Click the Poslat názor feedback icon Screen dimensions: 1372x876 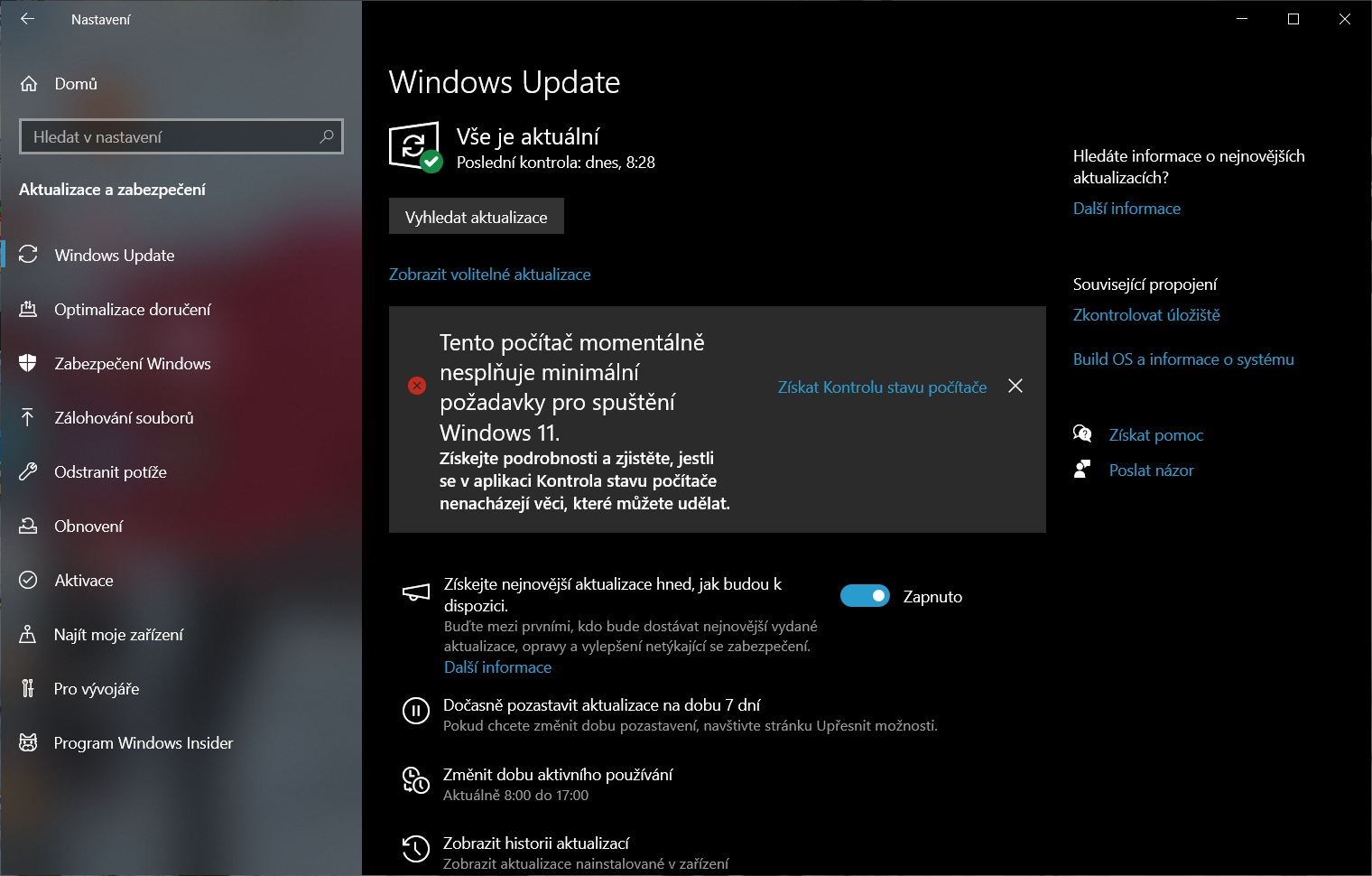pos(1081,469)
